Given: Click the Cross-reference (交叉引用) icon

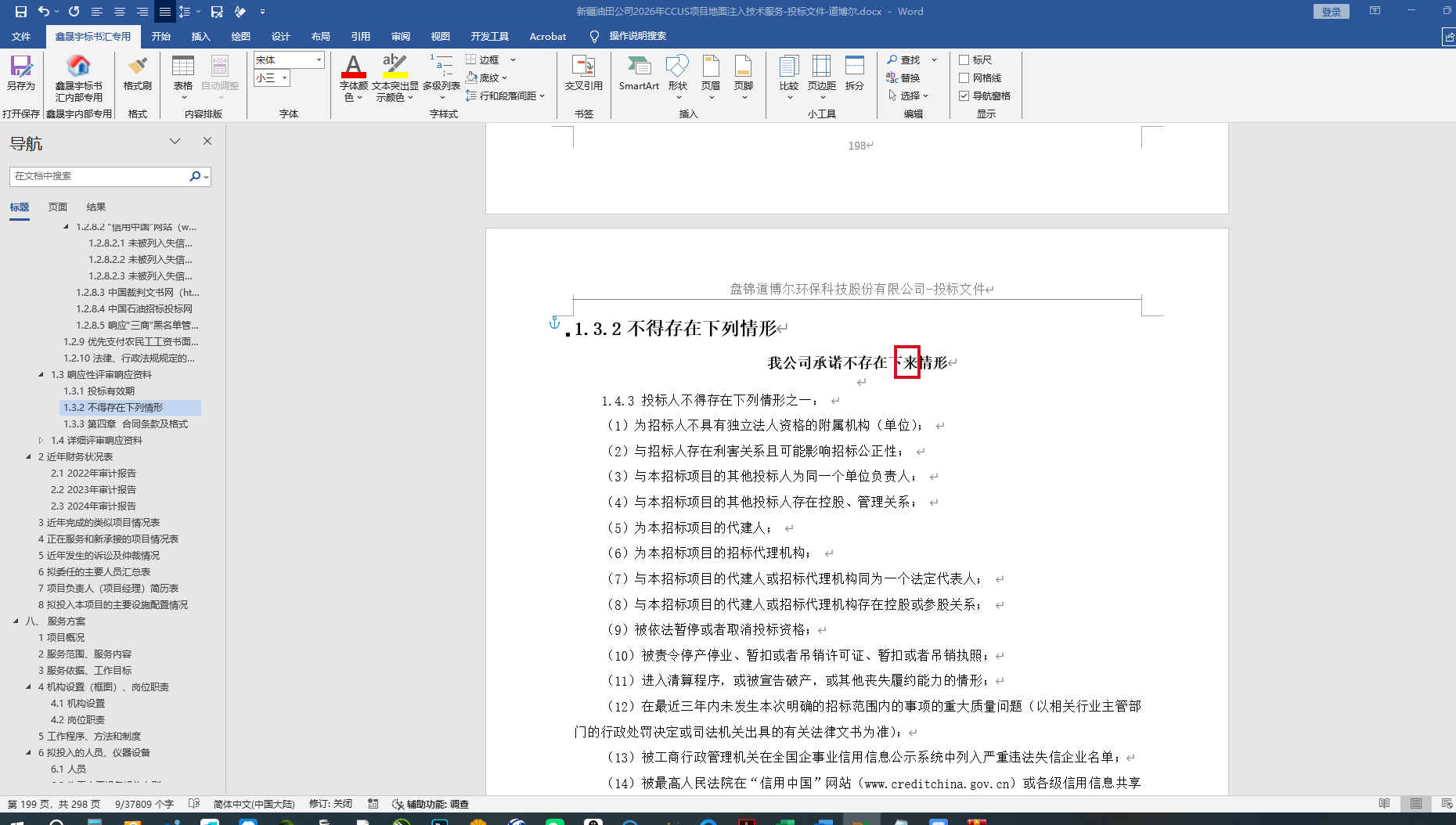Looking at the screenshot, I should click(583, 69).
